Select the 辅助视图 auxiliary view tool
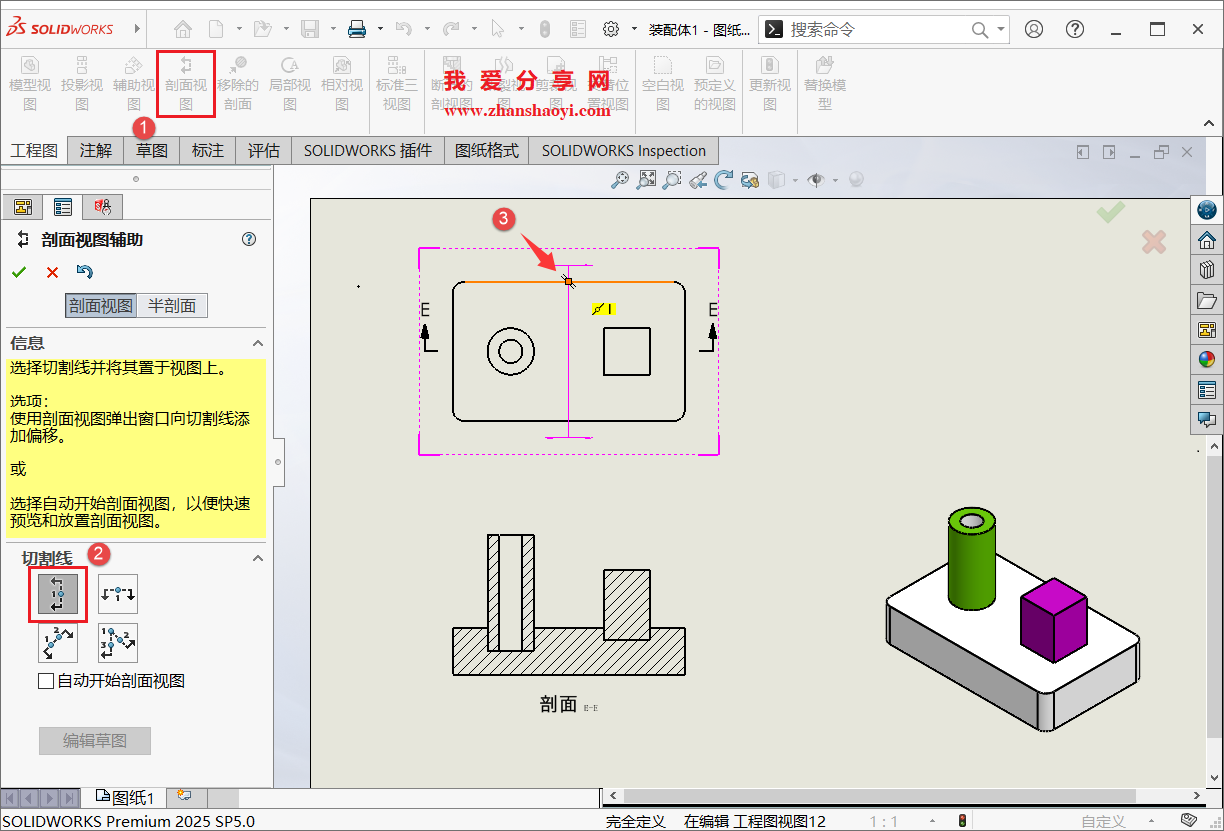 (x=134, y=83)
